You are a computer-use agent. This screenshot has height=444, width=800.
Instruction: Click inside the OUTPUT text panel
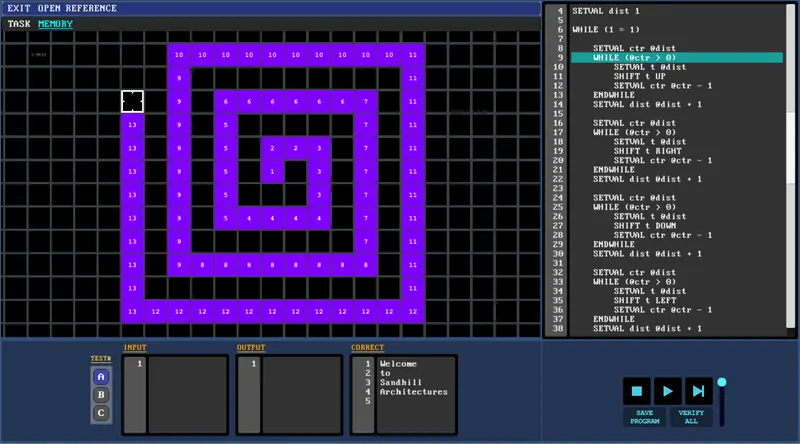pos(302,395)
